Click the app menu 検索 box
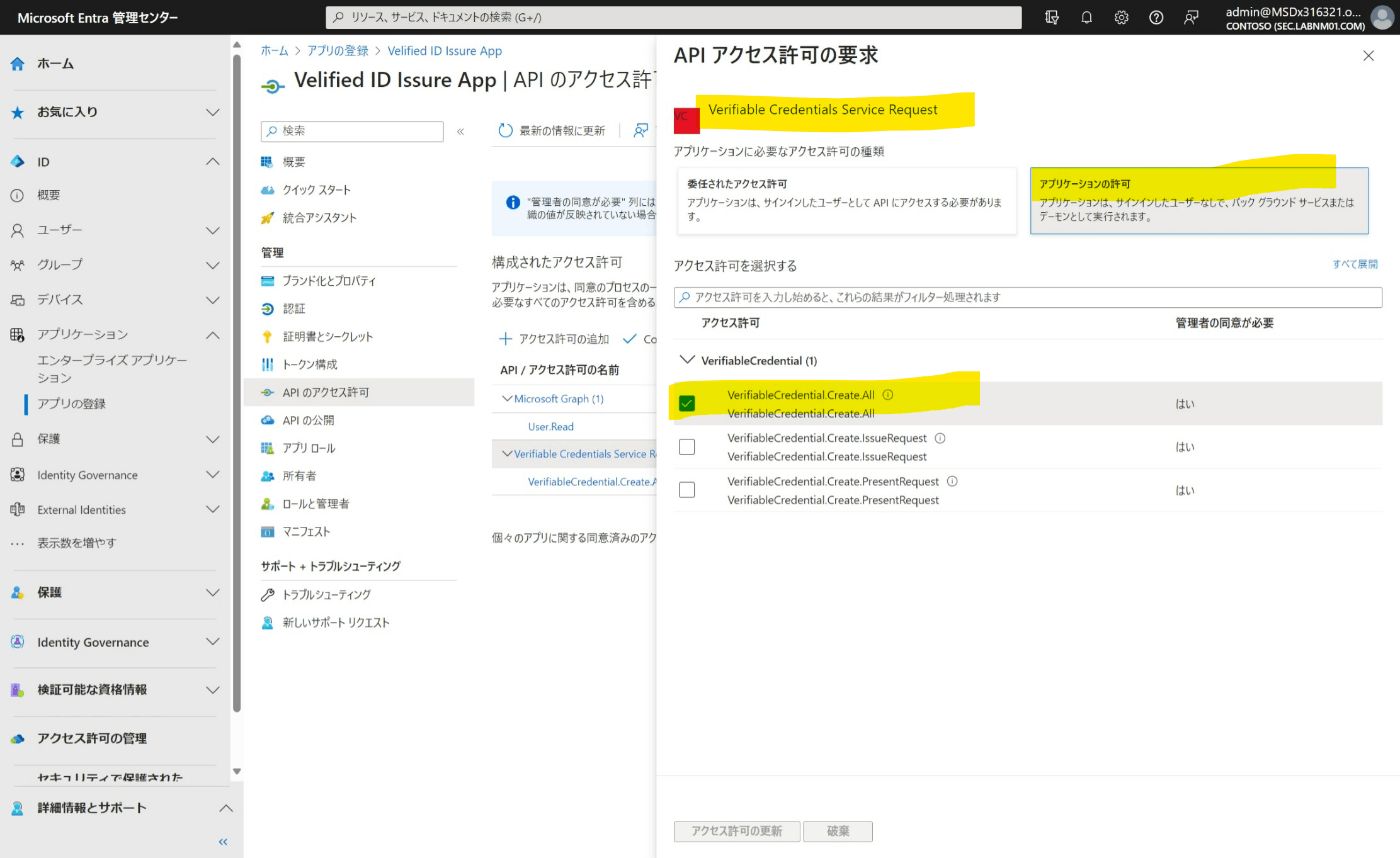The image size is (1400, 858). click(x=352, y=131)
